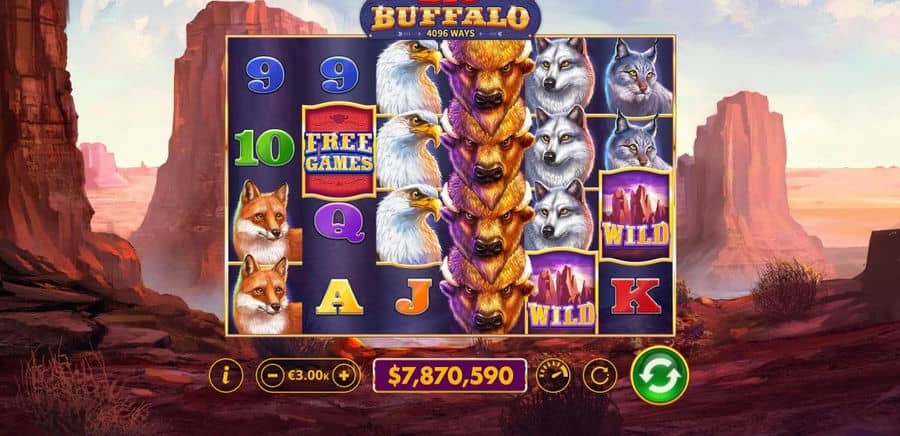The image size is (900, 436).
Task: Open the autoplay circular arrow button
Action: point(600,376)
